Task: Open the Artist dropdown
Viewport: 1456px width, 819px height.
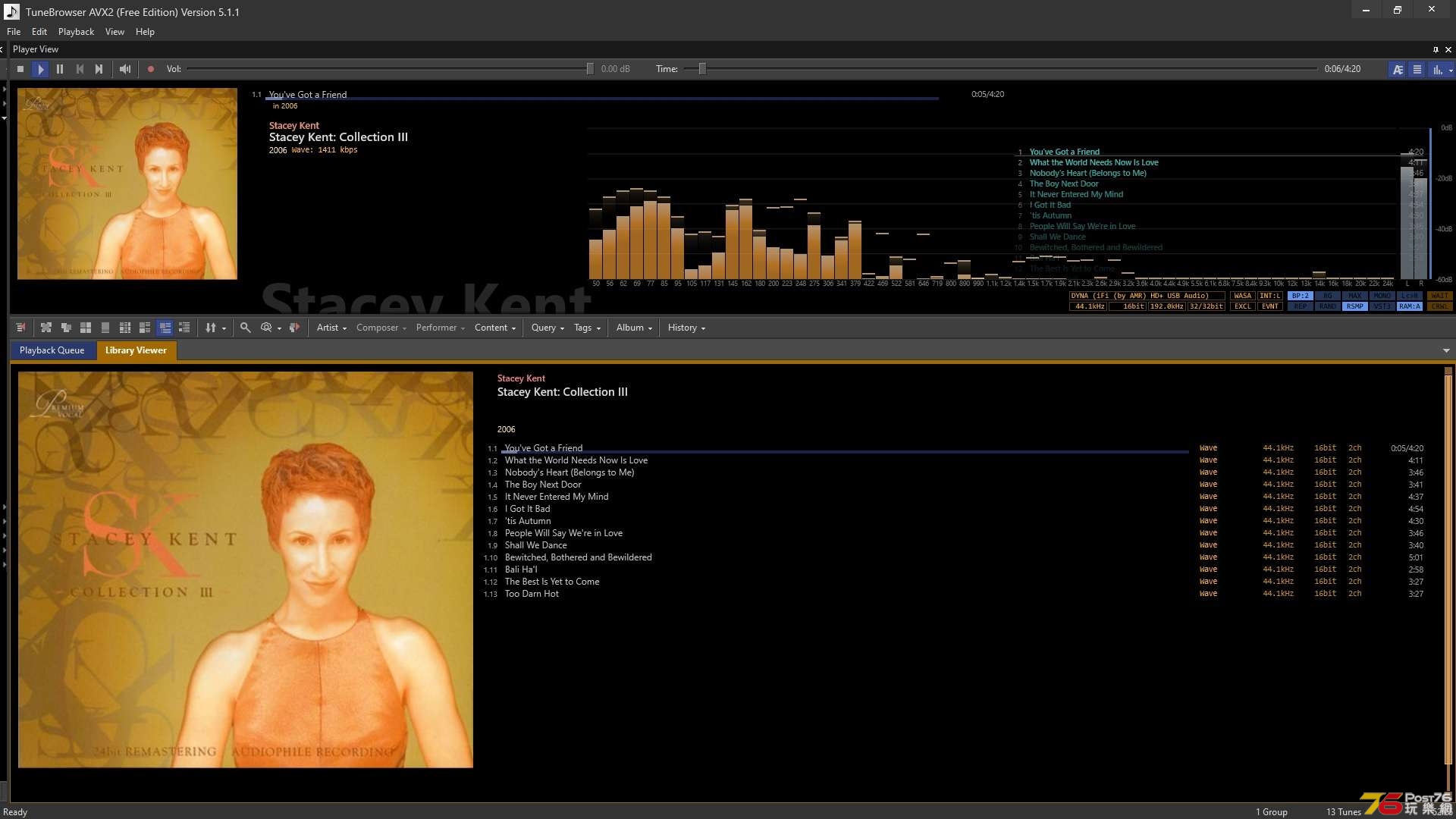Action: (331, 328)
